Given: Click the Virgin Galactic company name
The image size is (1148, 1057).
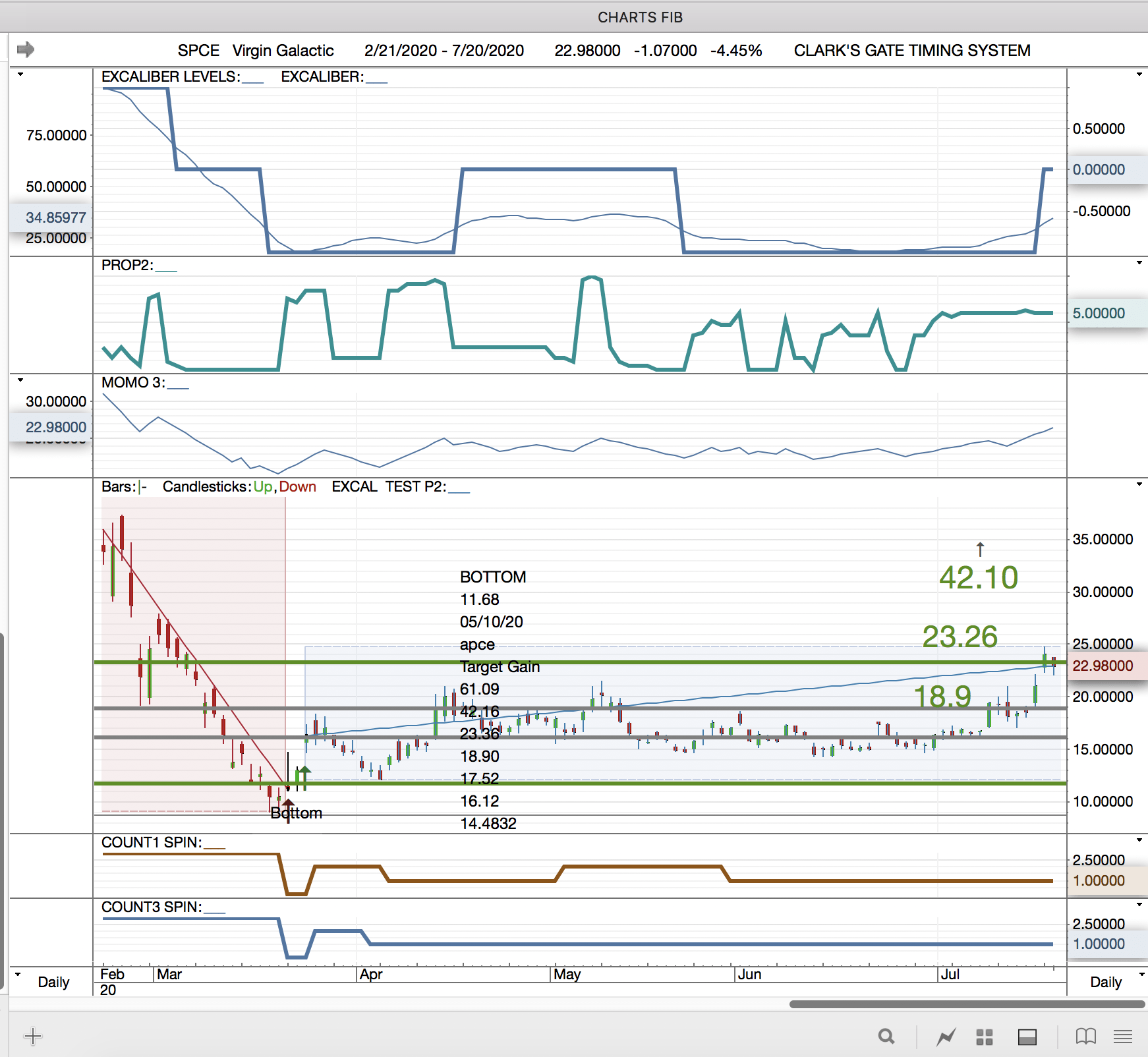Looking at the screenshot, I should 283,51.
